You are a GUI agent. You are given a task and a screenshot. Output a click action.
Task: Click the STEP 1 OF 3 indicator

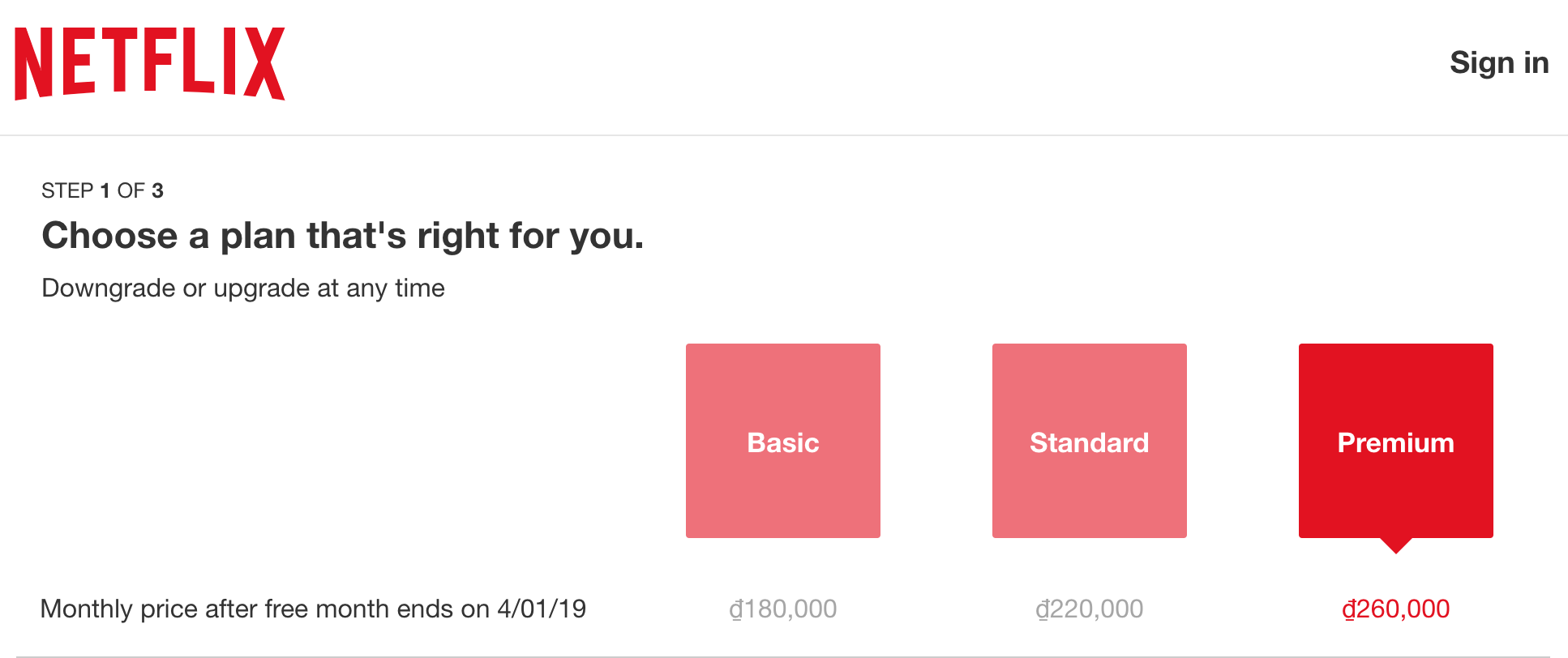(x=102, y=190)
